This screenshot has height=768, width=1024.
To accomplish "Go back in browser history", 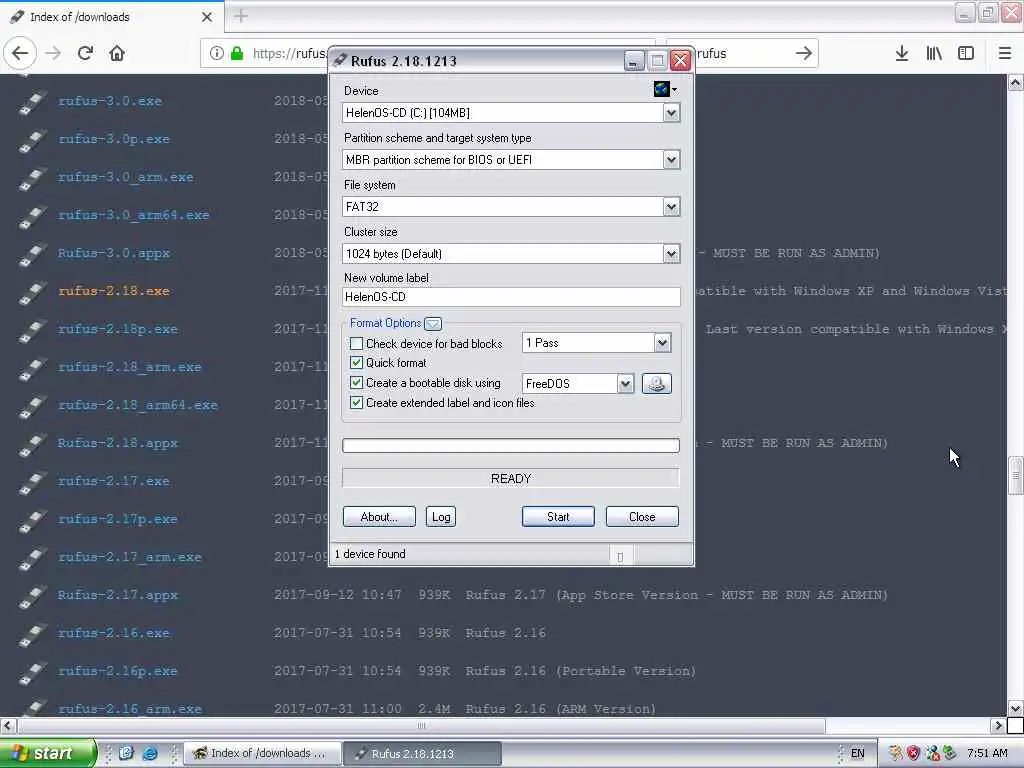I will (20, 53).
